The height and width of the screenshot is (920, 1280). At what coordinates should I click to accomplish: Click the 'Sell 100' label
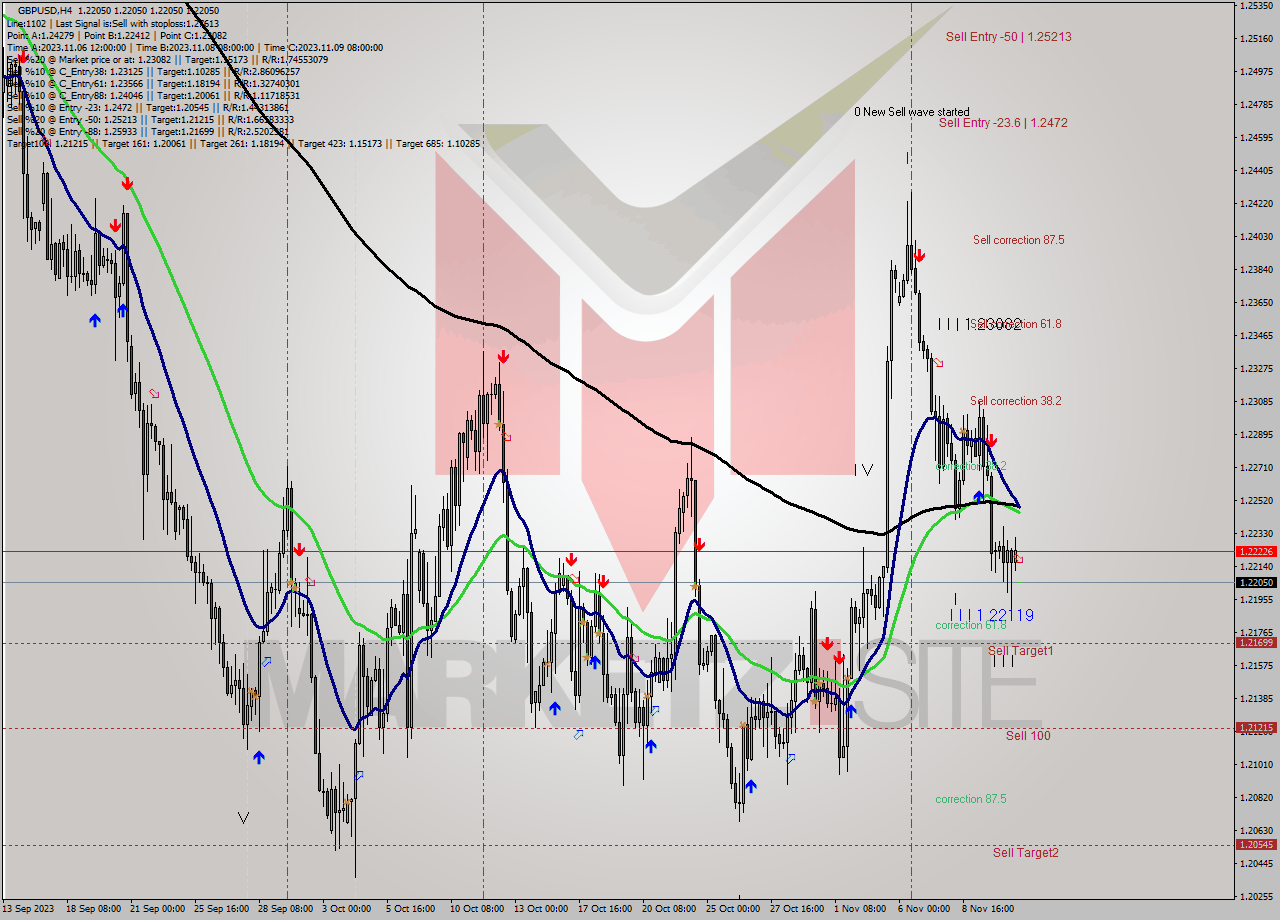1028,736
